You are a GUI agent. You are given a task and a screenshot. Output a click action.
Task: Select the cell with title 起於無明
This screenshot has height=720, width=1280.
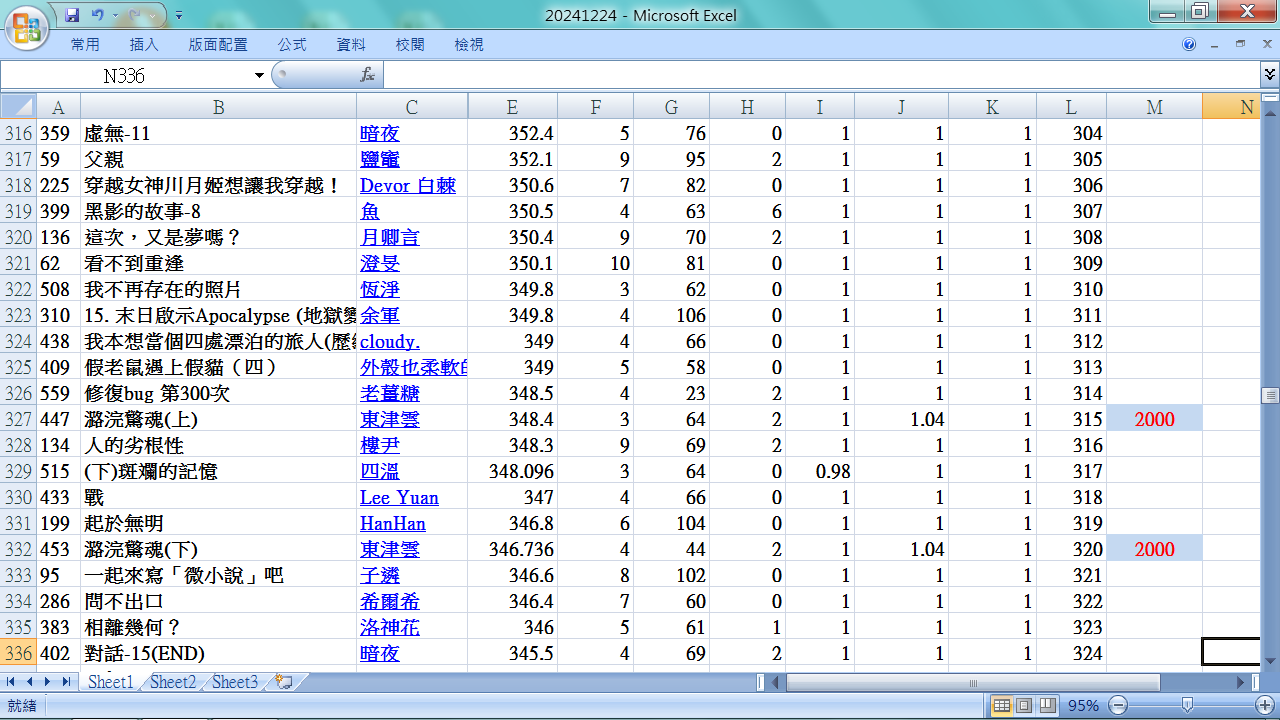point(218,523)
